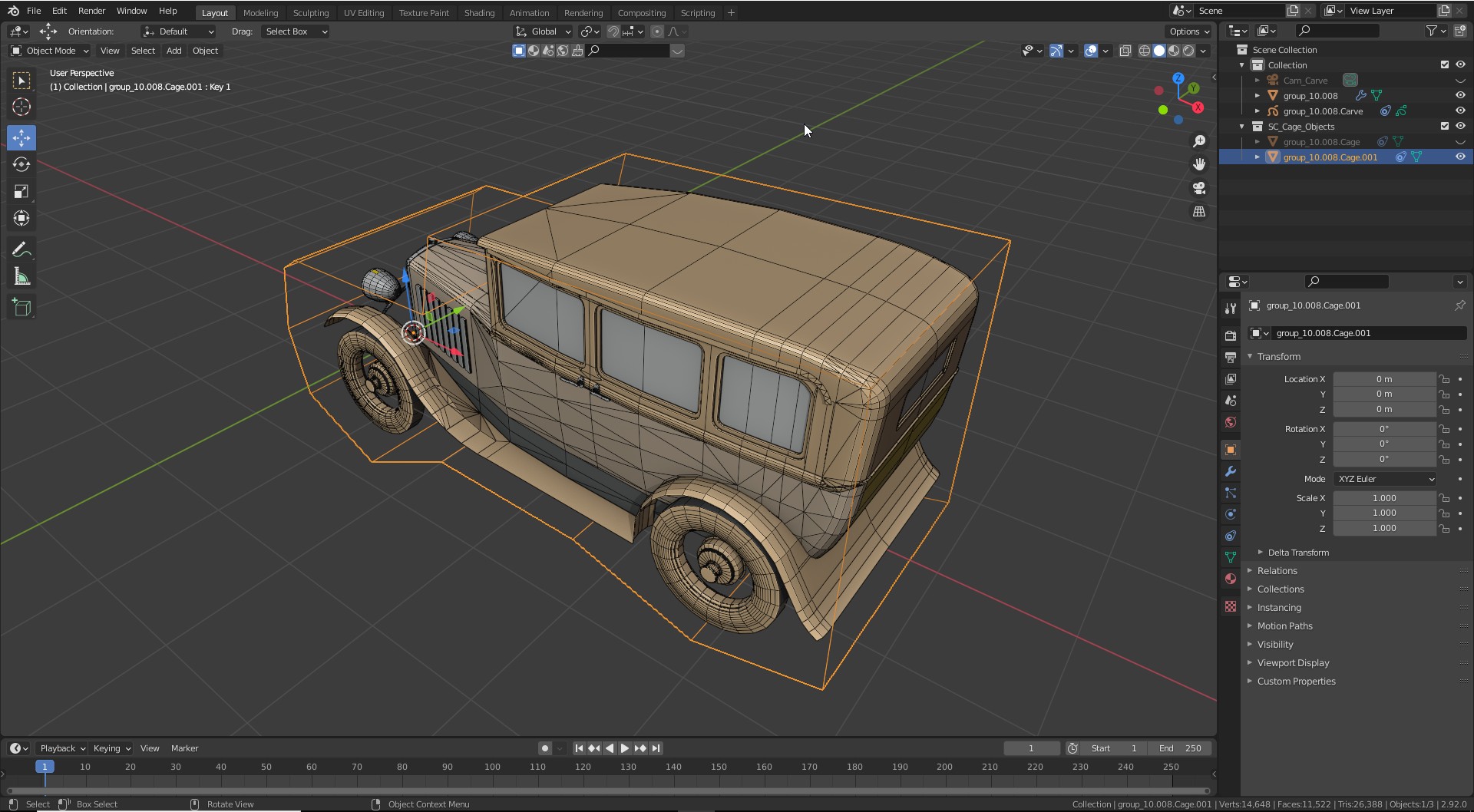The height and width of the screenshot is (812, 1474).
Task: Expand the Viewport Display panel
Action: (1293, 663)
